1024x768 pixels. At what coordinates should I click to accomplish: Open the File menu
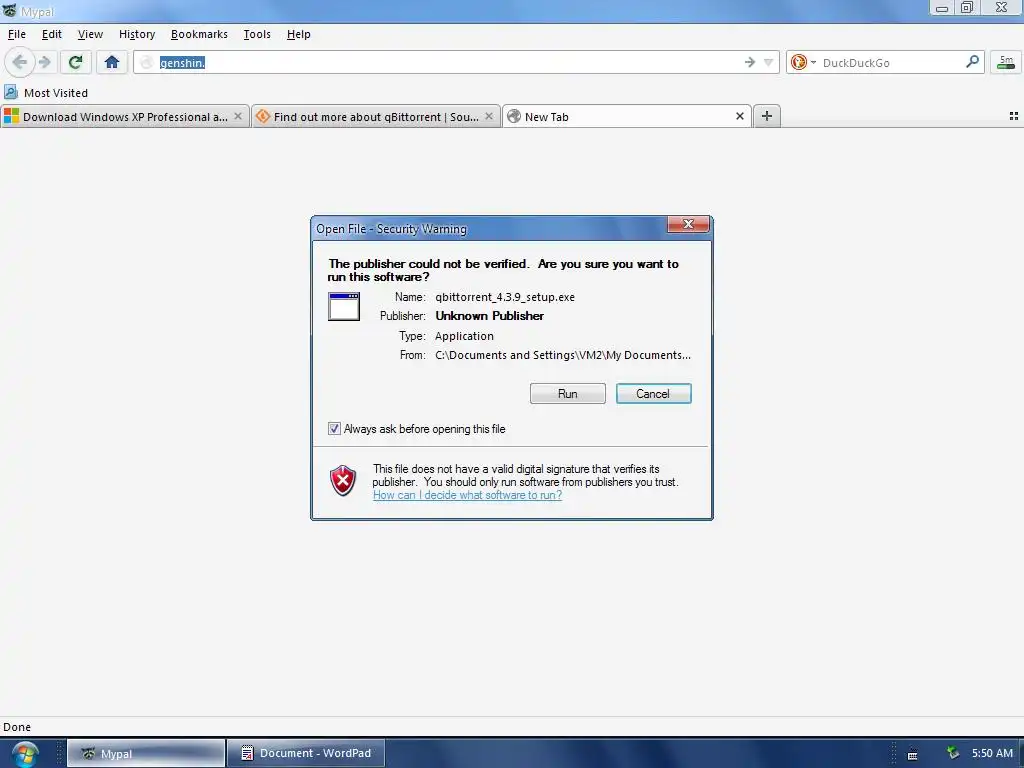(x=17, y=34)
